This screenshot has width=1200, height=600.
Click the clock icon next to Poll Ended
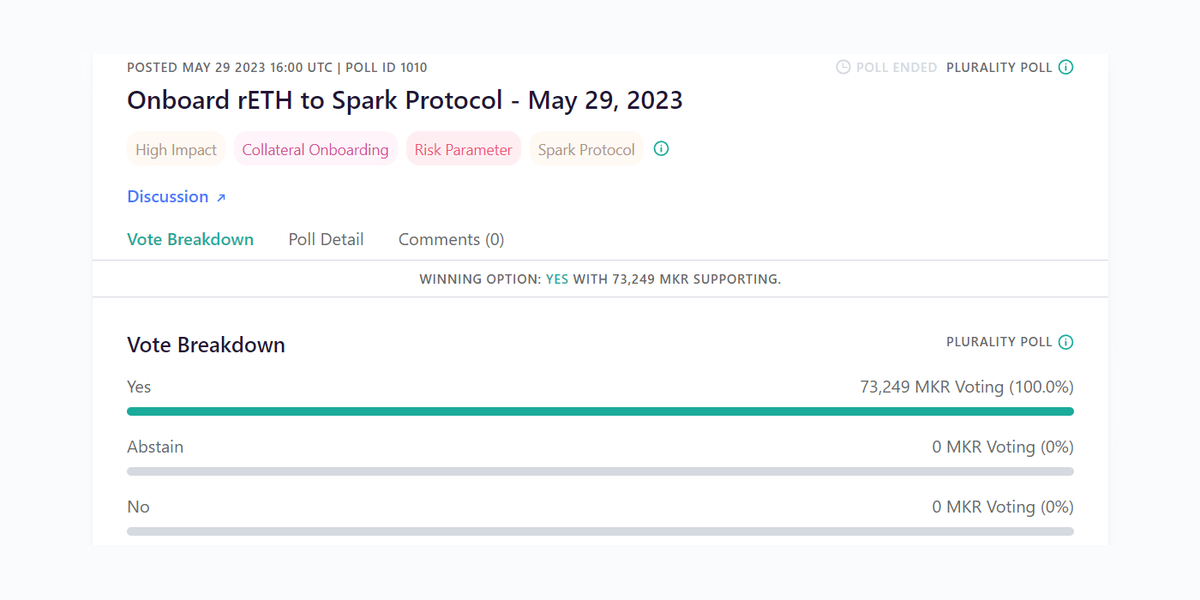click(x=843, y=67)
